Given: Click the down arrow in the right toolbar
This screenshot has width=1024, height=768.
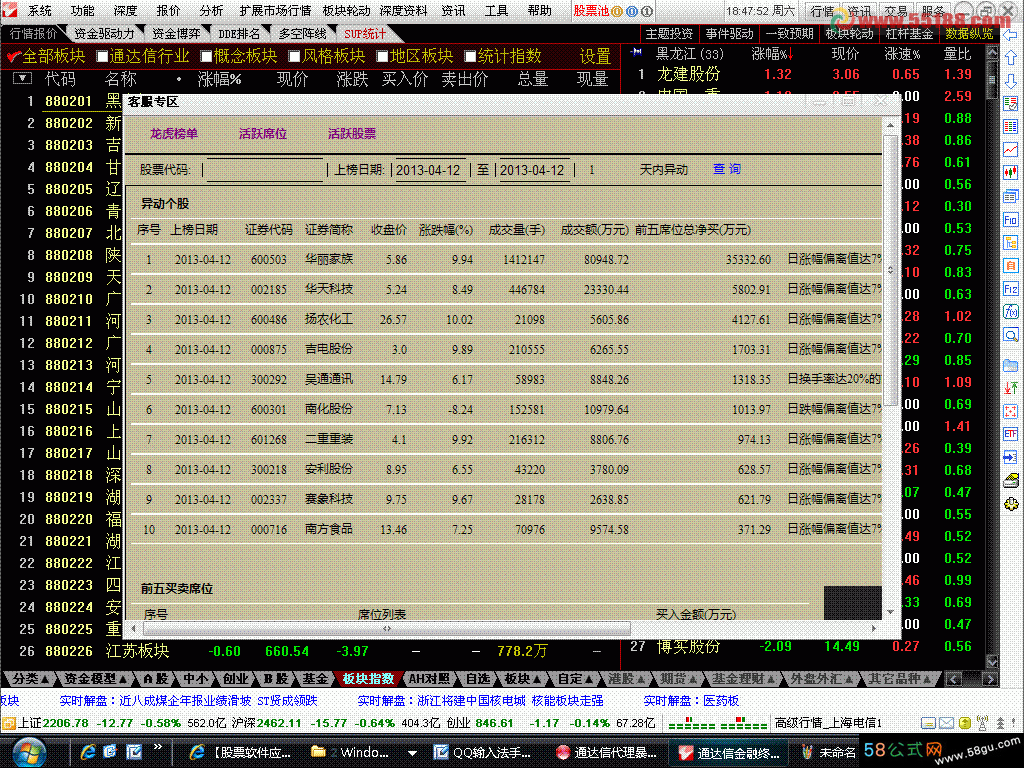Looking at the screenshot, I should click(x=1010, y=81).
